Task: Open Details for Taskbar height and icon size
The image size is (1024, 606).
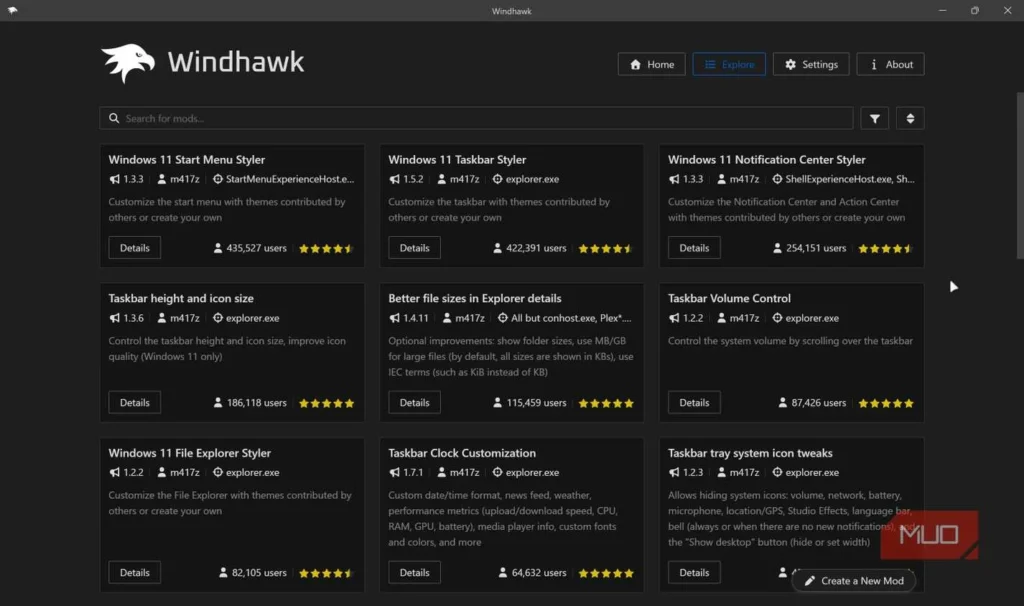Action: pyautogui.click(x=135, y=402)
